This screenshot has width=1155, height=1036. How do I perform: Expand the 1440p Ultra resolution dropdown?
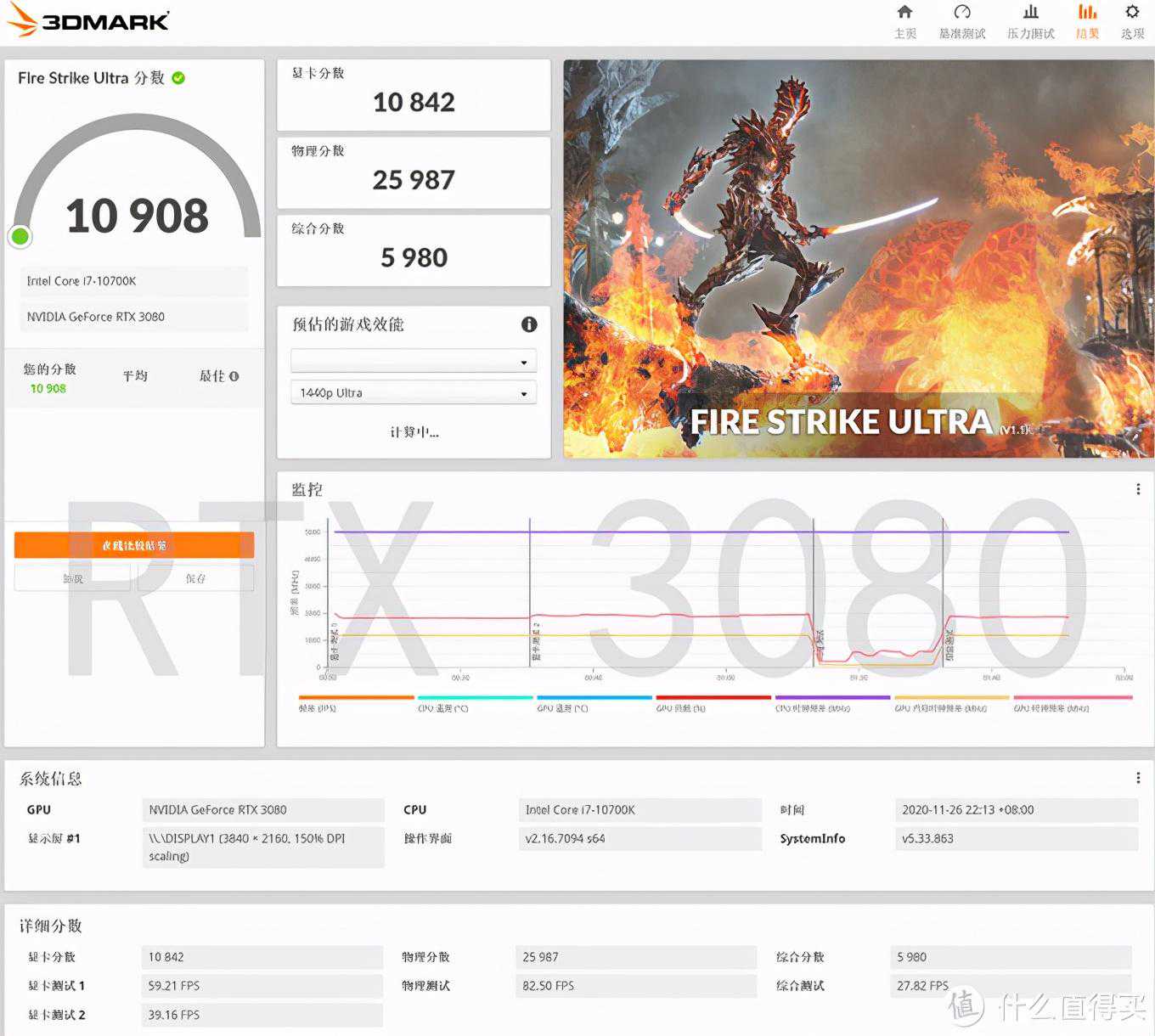pos(414,393)
